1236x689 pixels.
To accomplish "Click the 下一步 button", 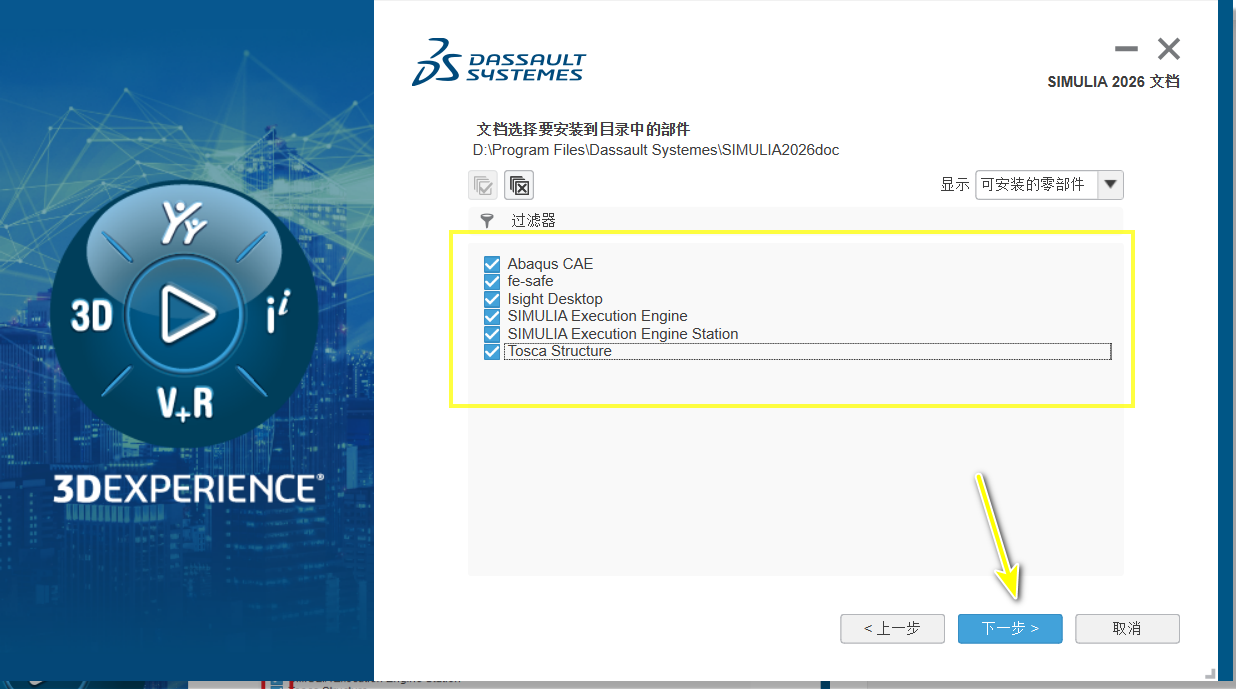I will pos(1010,629).
